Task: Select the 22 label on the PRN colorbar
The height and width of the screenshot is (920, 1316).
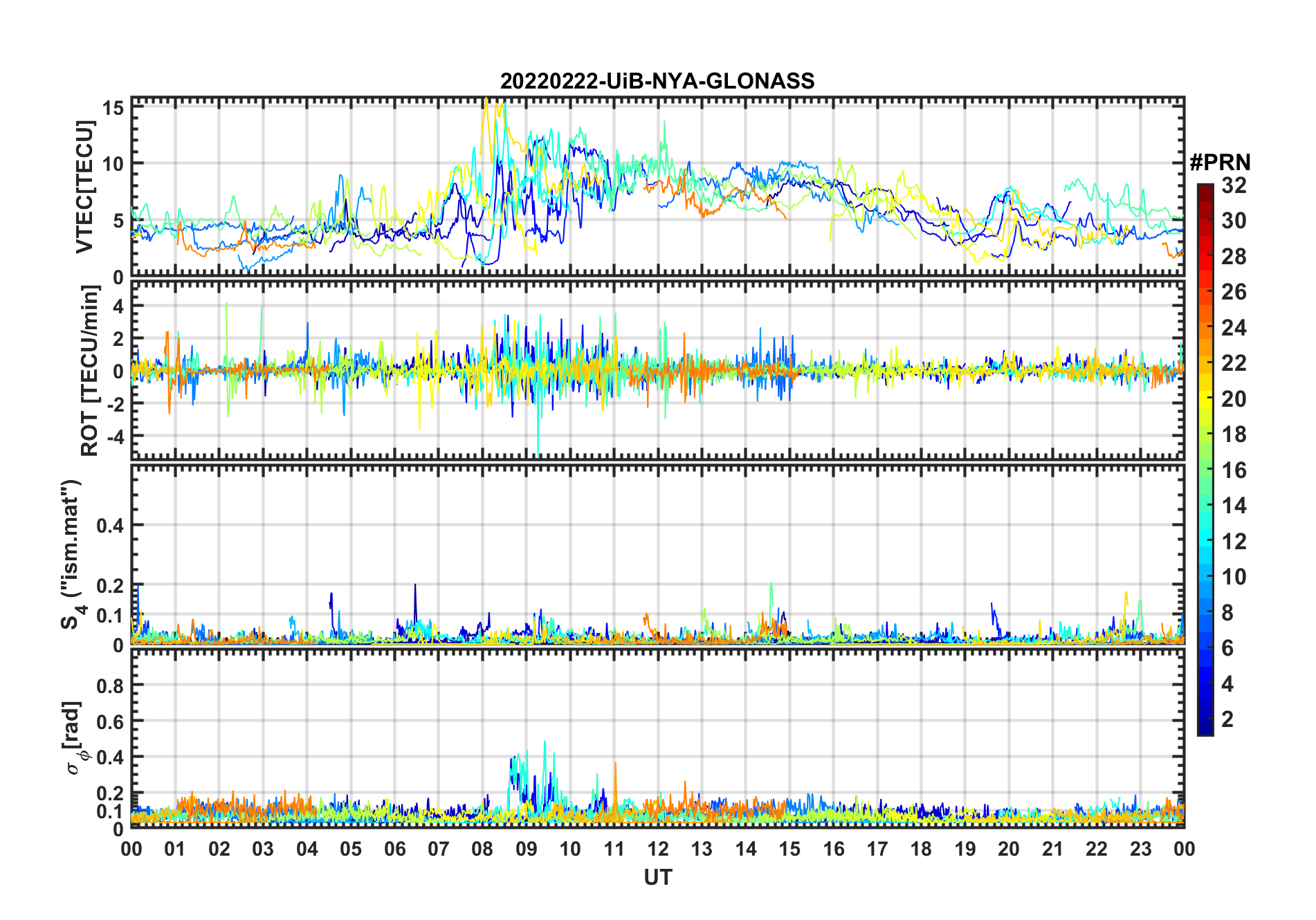Action: coord(1234,363)
